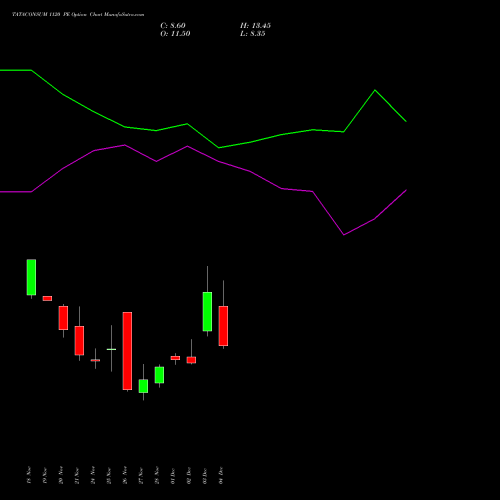Screen dimensions: 500x500
Task: Select the high value H: 13.45
Action: coord(255,26)
